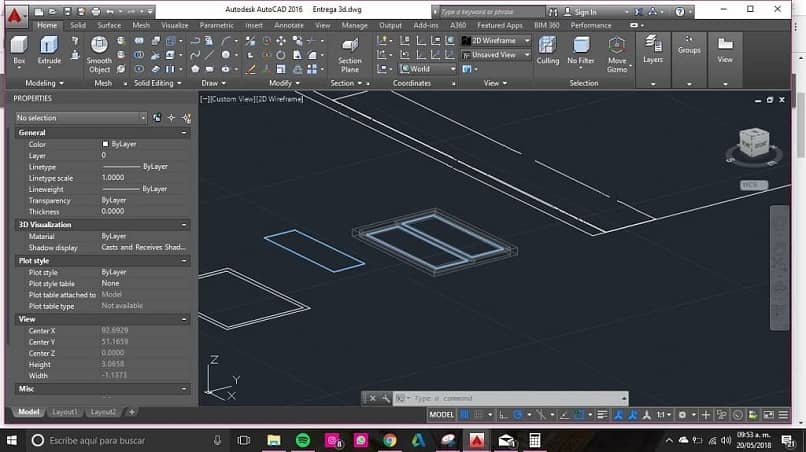Image resolution: width=806 pixels, height=452 pixels.
Task: Click the Move tool in Modify panel
Action: 281,41
